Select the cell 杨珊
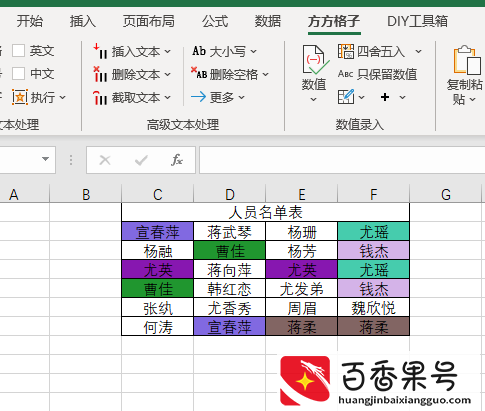Screen dimensions: 485x411 pos(302,232)
